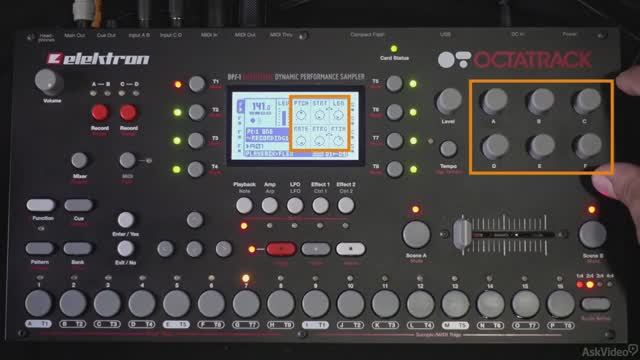Click the up arrow navigation key
Image resolution: width=640 pixels, height=360 pixels.
195,220
